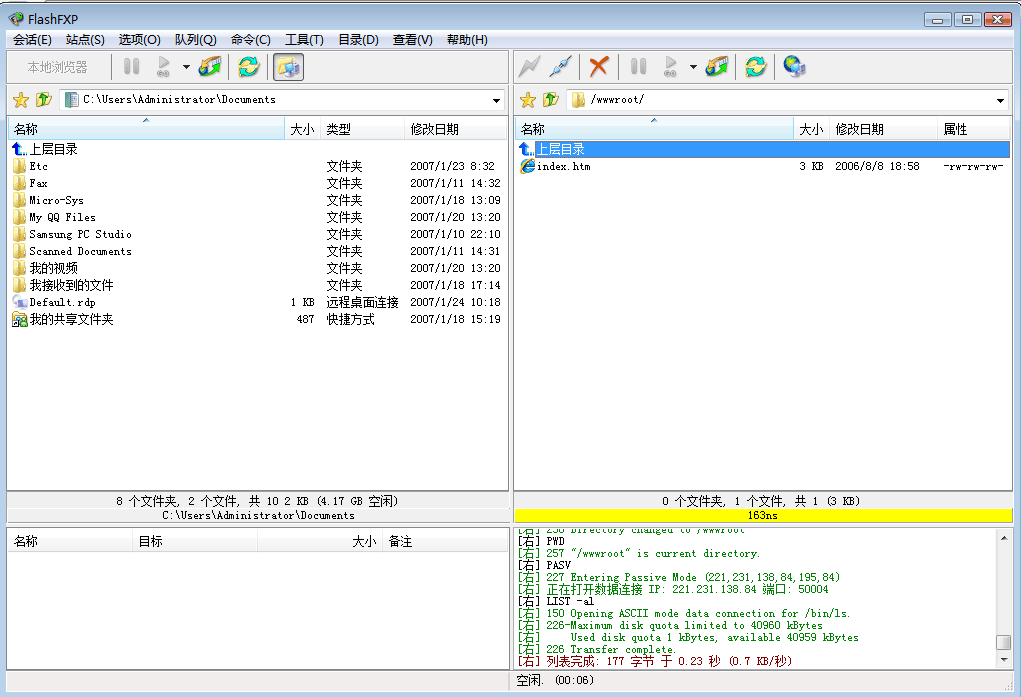Click the remote pane globe browser icon
Image resolution: width=1021 pixels, height=697 pixels.
pos(795,67)
